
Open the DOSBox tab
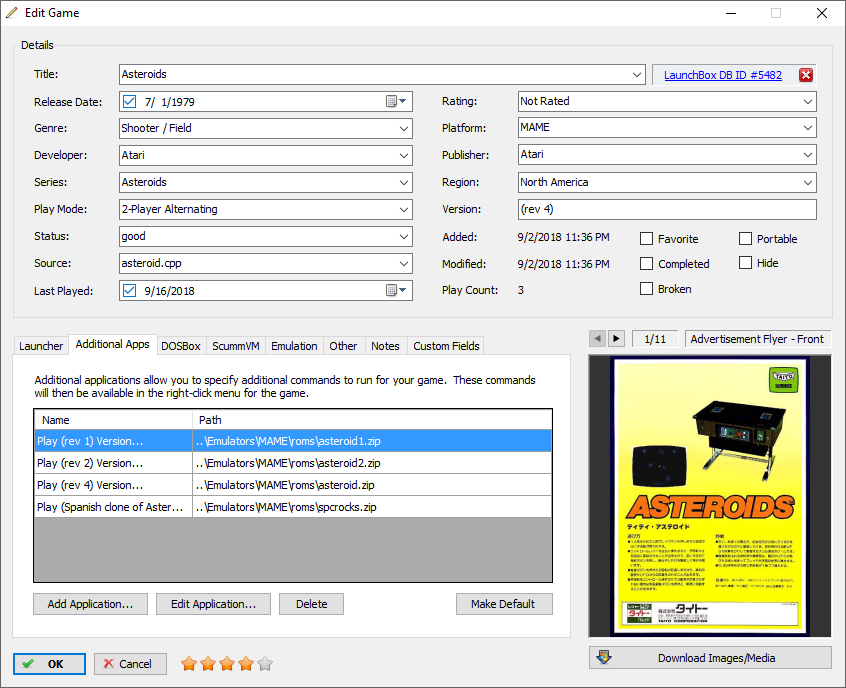tap(181, 346)
